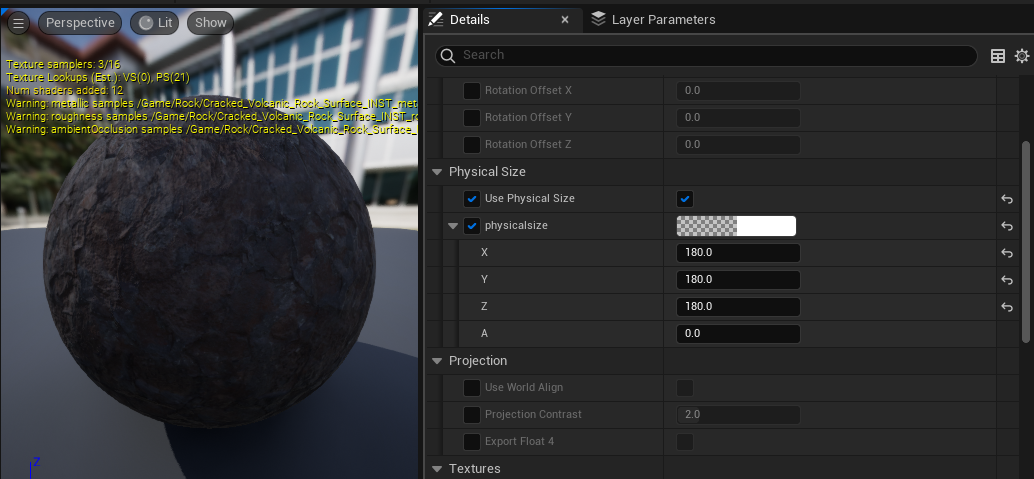1034x479 pixels.
Task: Open the physicalsize color swatch picker
Action: click(736, 226)
